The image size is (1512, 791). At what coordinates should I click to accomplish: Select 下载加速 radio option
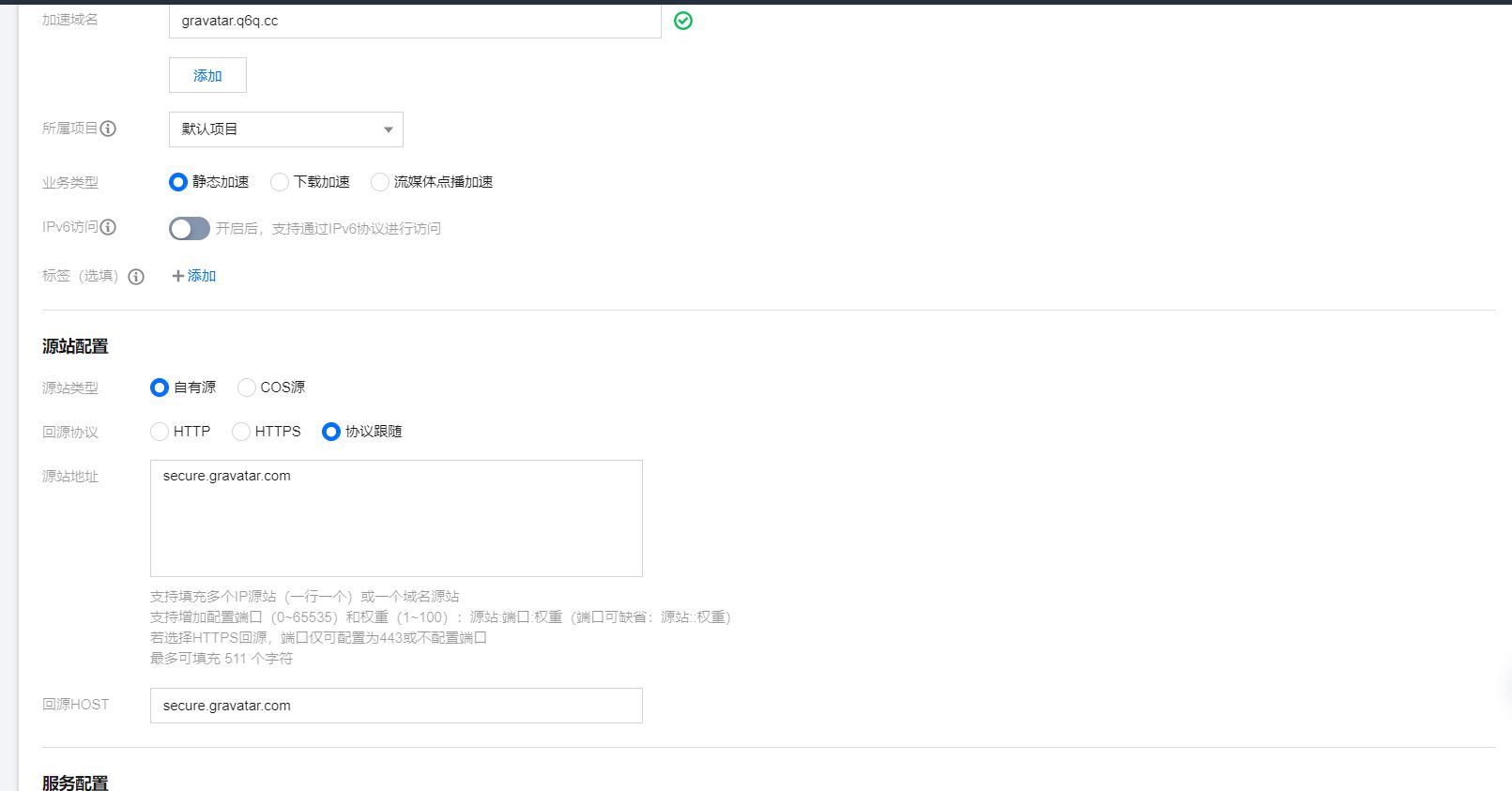(x=280, y=182)
